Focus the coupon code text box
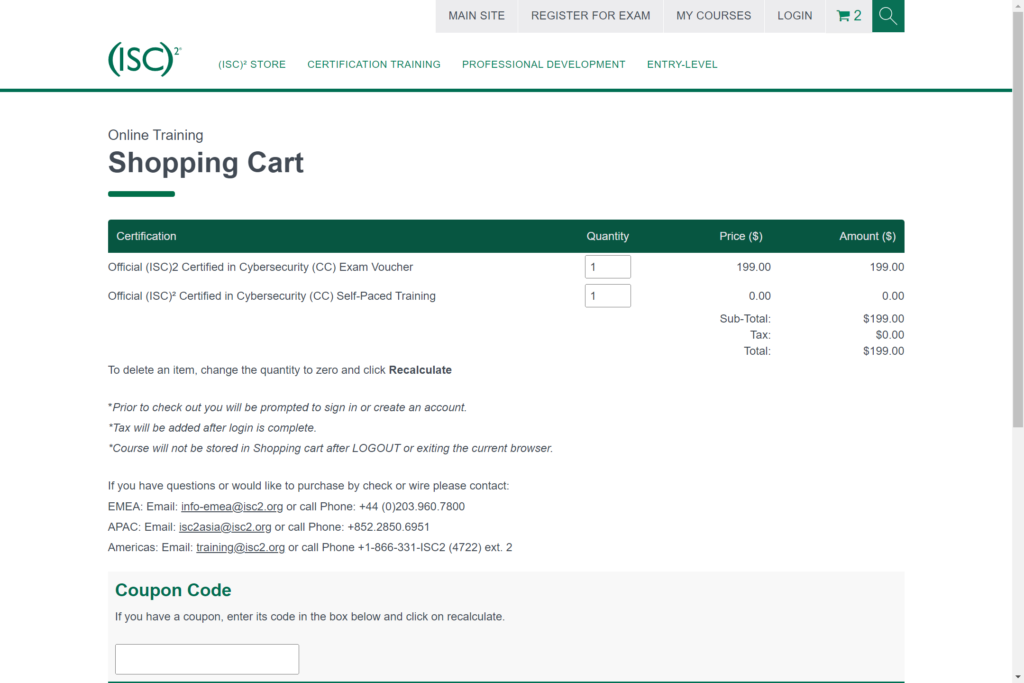1024x683 pixels. click(x=207, y=659)
